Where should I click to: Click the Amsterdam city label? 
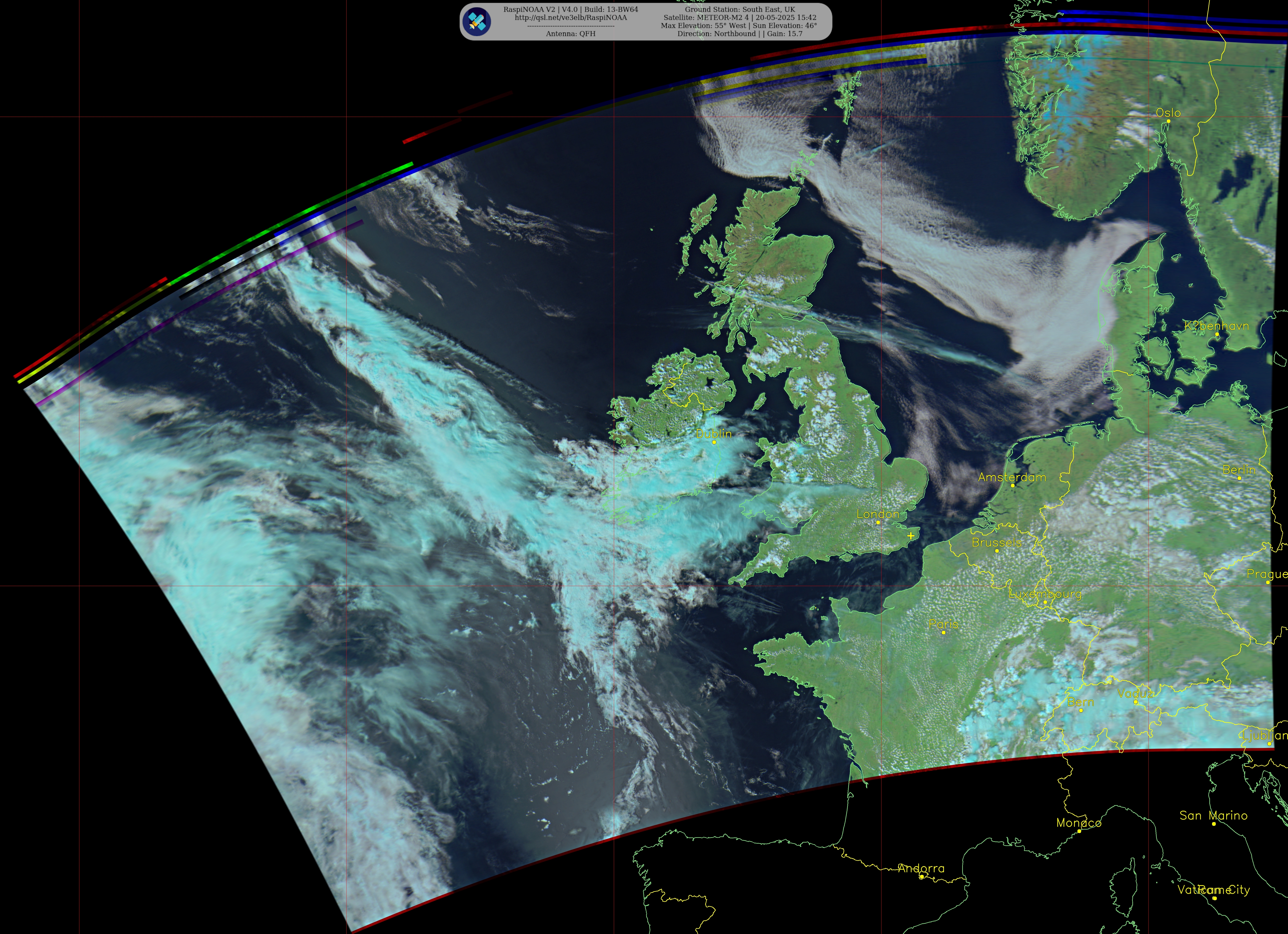click(x=1012, y=477)
